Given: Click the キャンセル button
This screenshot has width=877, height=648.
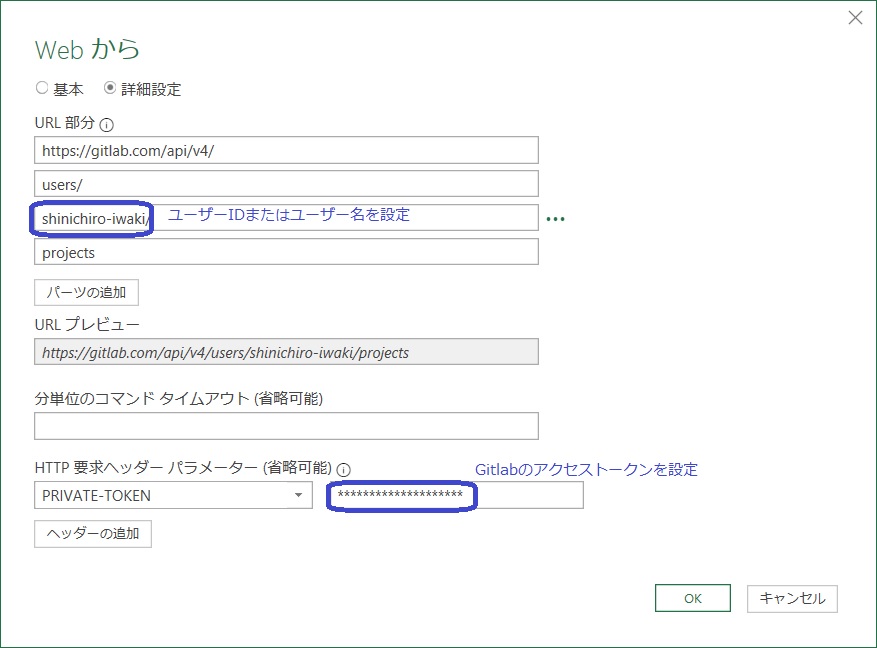Looking at the screenshot, I should point(792,598).
